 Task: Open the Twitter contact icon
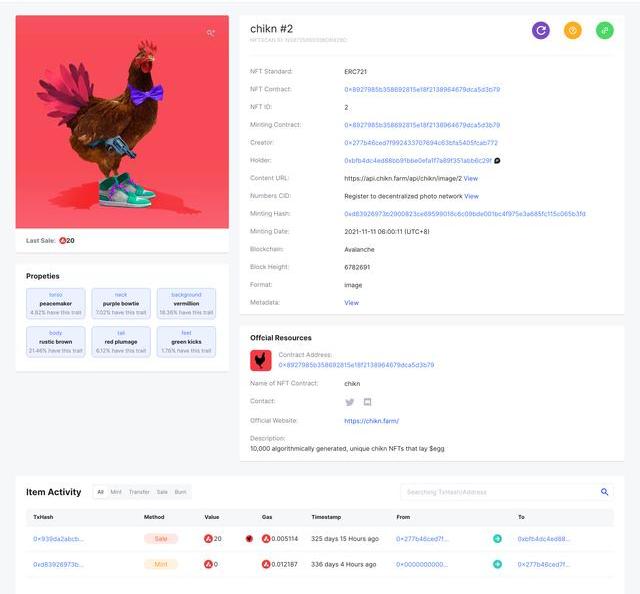click(349, 402)
